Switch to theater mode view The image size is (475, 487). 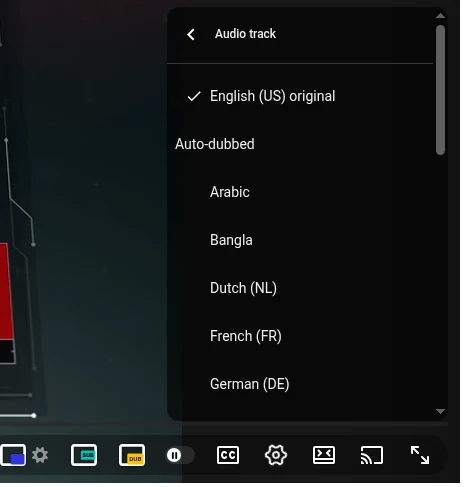pos(324,455)
